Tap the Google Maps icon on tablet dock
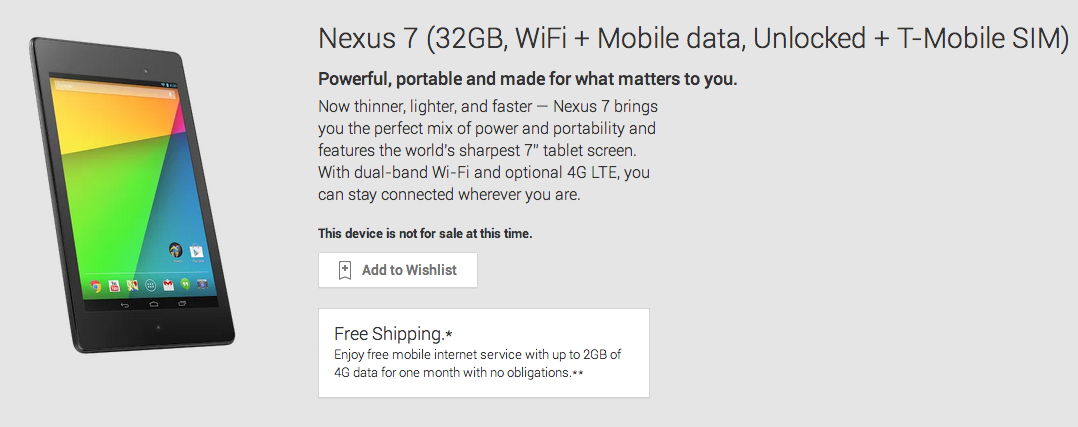Viewport: 1078px width, 427px height. pyautogui.click(x=131, y=285)
